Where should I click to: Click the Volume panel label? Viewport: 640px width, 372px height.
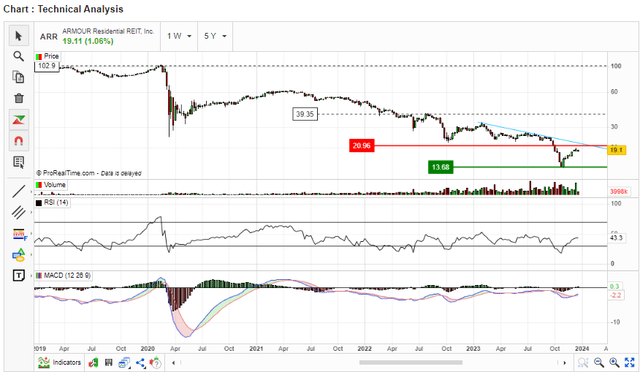pos(51,185)
